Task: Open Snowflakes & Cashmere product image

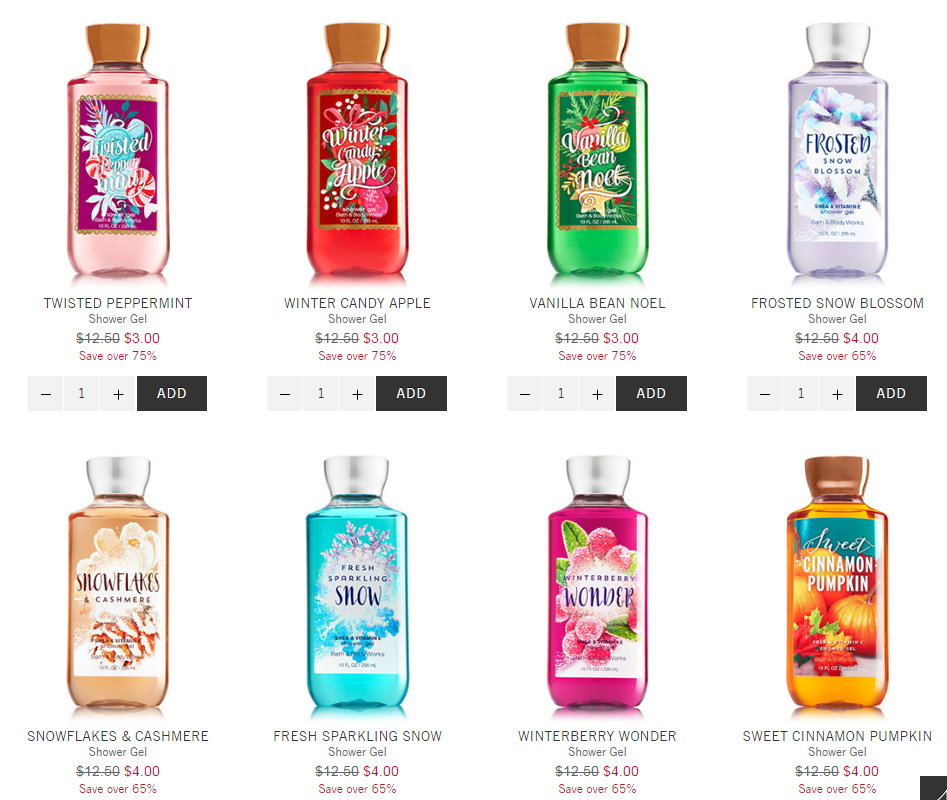Action: pyautogui.click(x=118, y=583)
